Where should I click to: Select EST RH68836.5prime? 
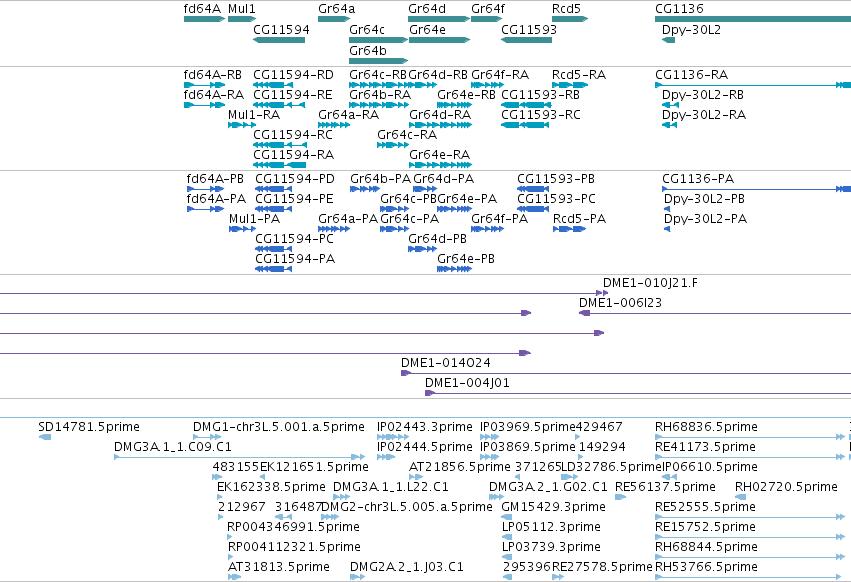[x=750, y=437]
